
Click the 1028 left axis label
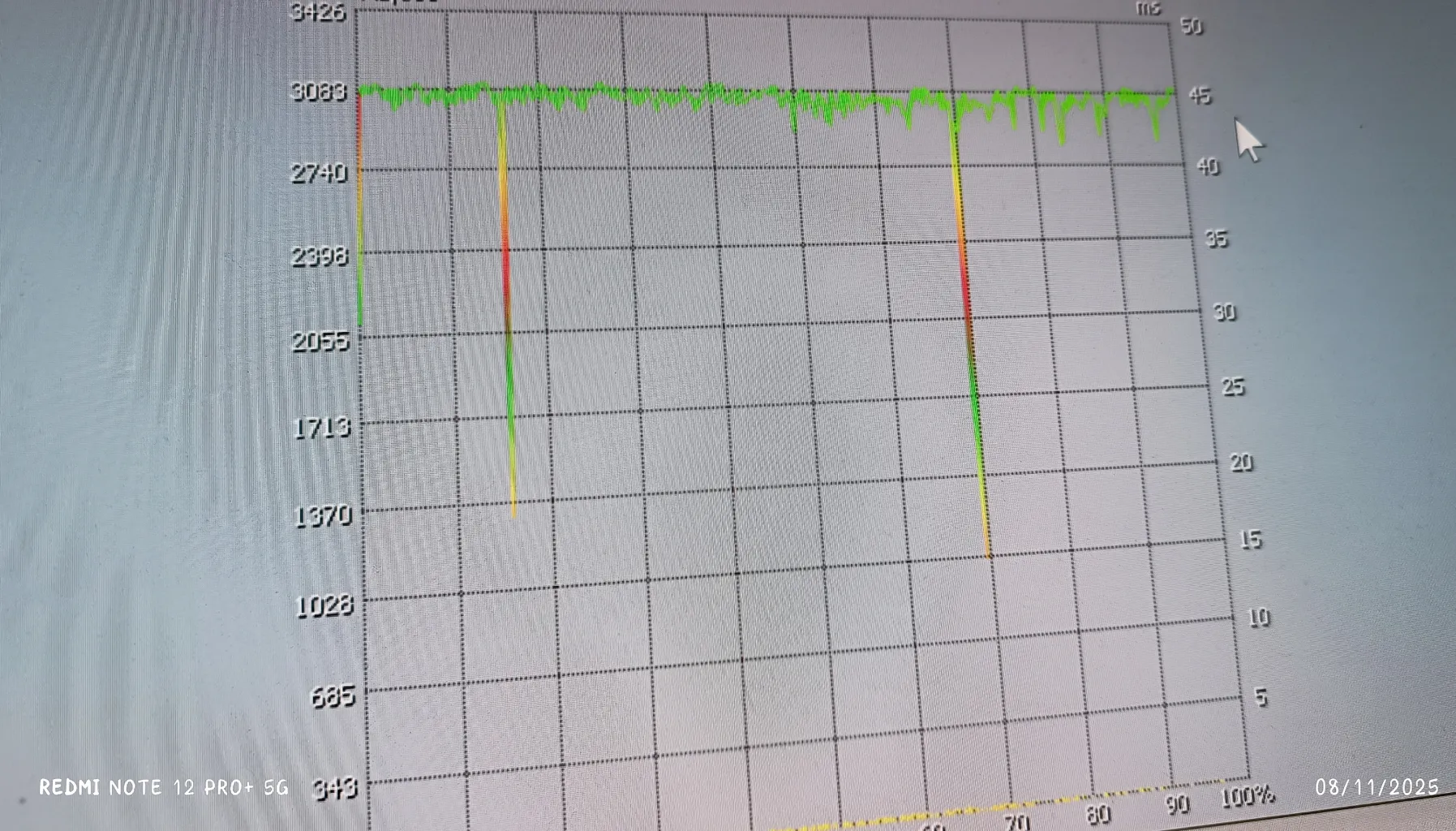(324, 605)
